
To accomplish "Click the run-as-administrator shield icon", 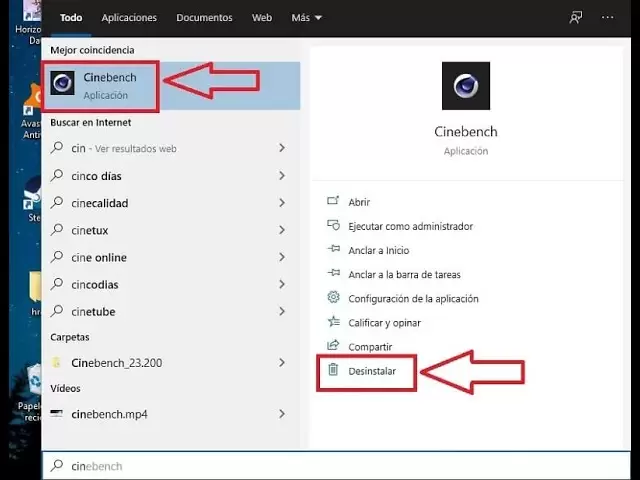I will tap(333, 225).
